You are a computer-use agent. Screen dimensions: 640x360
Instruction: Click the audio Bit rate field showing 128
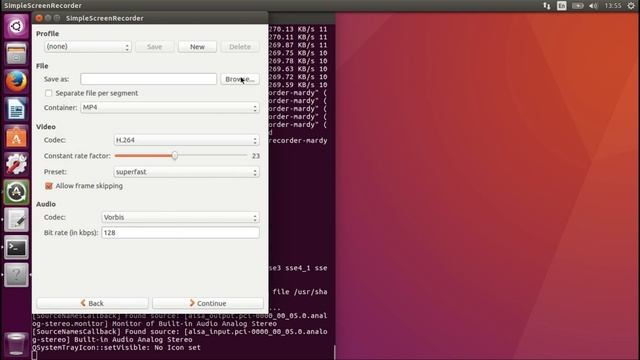click(x=180, y=233)
